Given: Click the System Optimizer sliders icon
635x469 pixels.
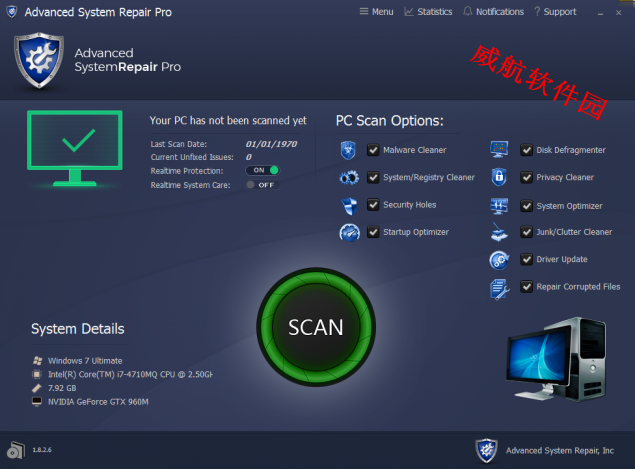Looking at the screenshot, I should (x=499, y=206).
